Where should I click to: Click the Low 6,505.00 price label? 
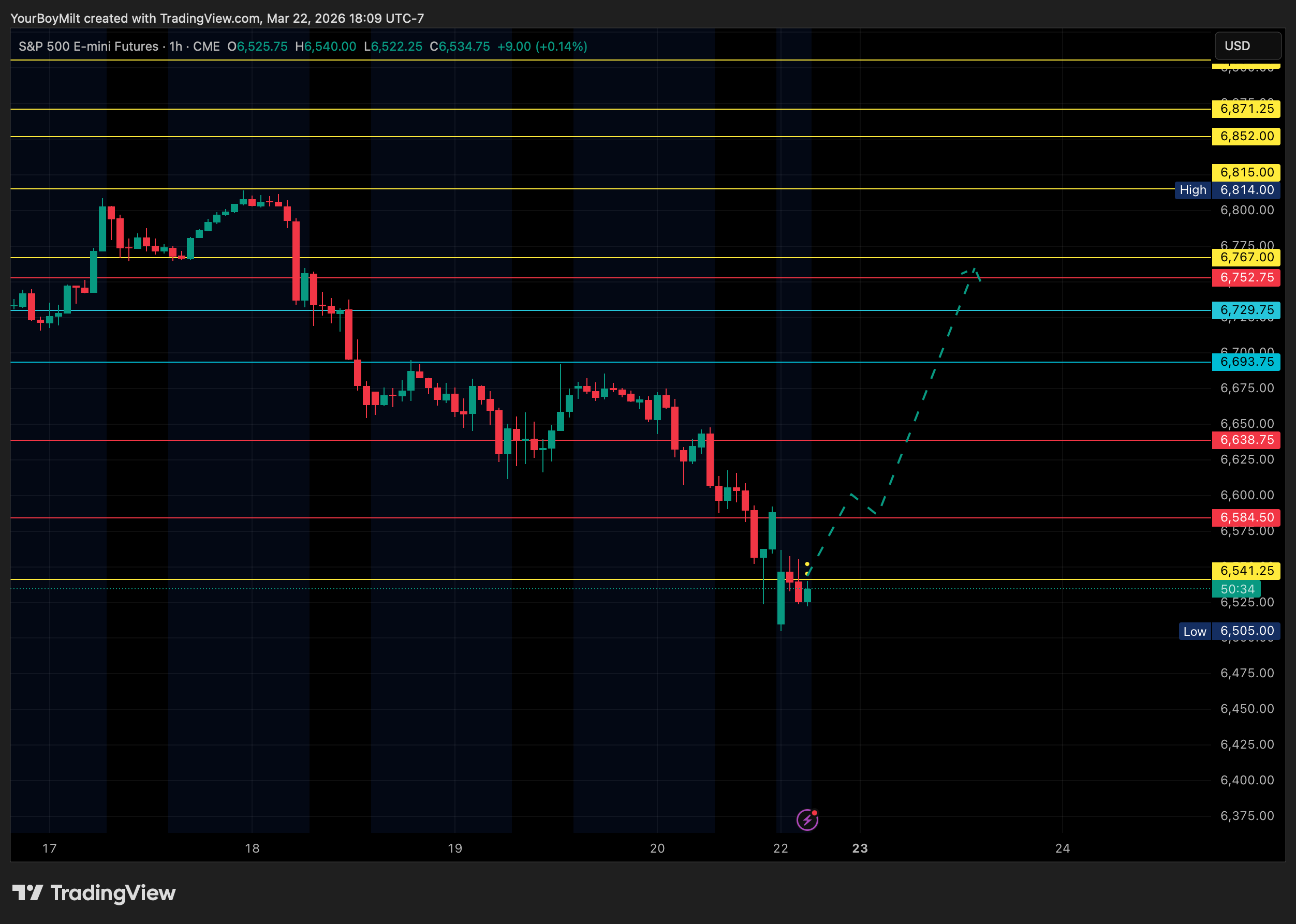tap(1229, 631)
